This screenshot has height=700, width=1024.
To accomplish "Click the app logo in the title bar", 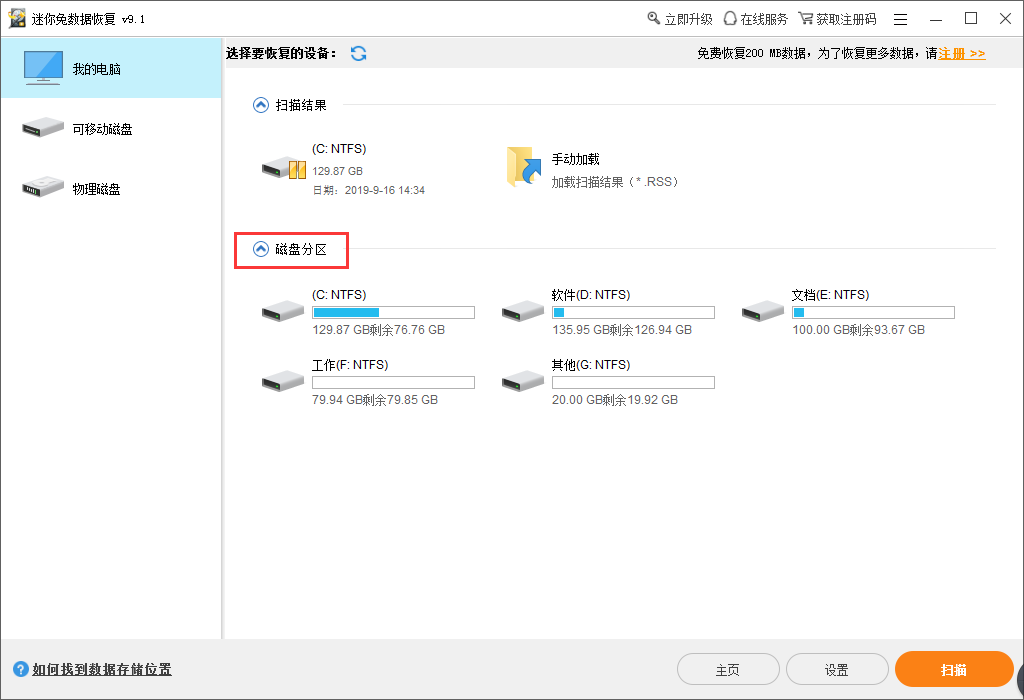I will [x=17, y=18].
